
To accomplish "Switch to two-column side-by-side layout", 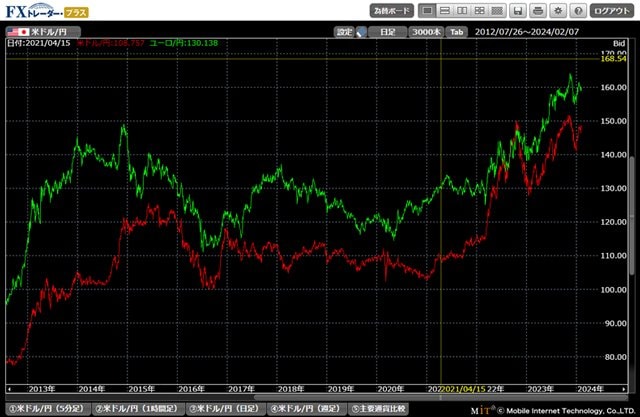I will 462,10.
